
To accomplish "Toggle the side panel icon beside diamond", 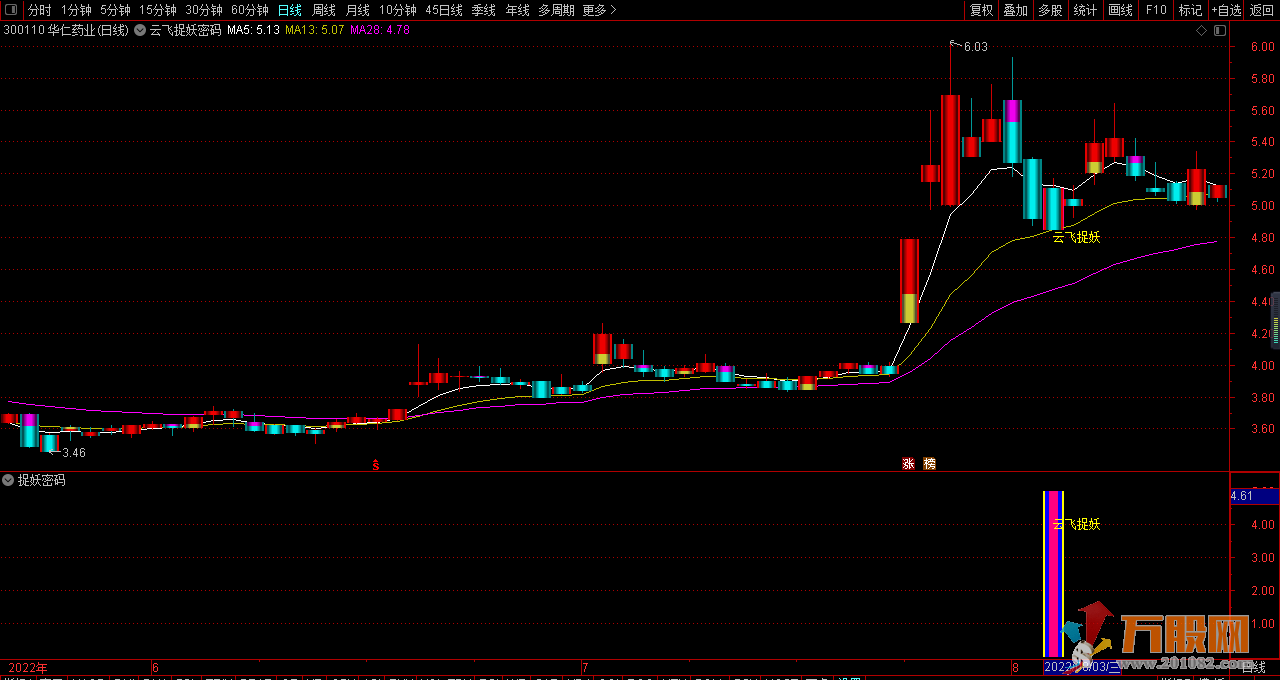I will pyautogui.click(x=1219, y=30).
